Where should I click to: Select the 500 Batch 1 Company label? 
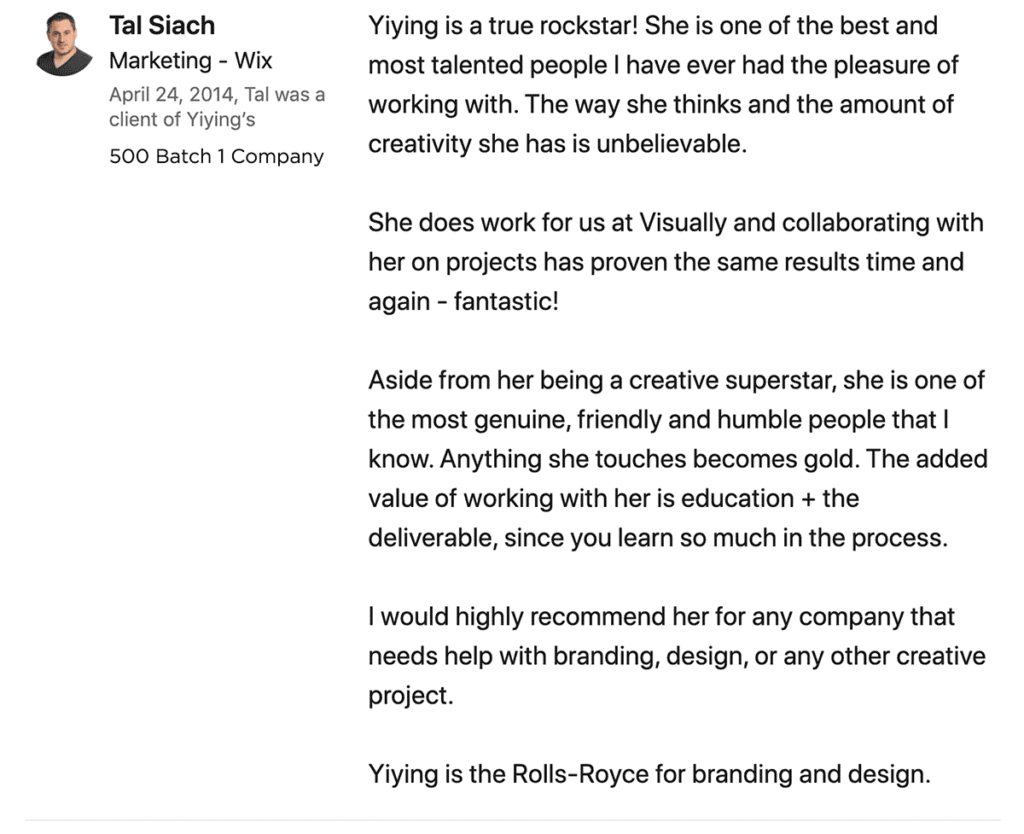(216, 156)
